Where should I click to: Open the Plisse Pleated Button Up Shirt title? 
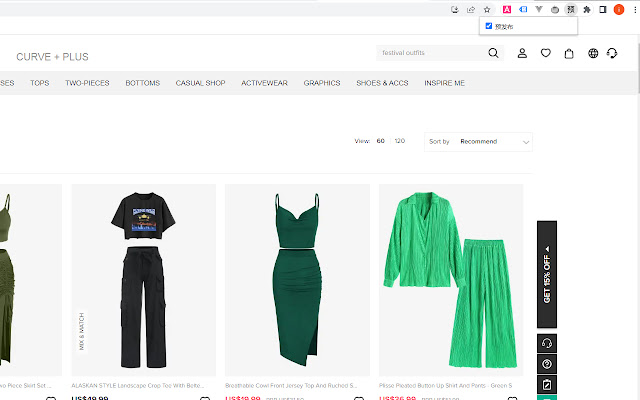point(445,385)
